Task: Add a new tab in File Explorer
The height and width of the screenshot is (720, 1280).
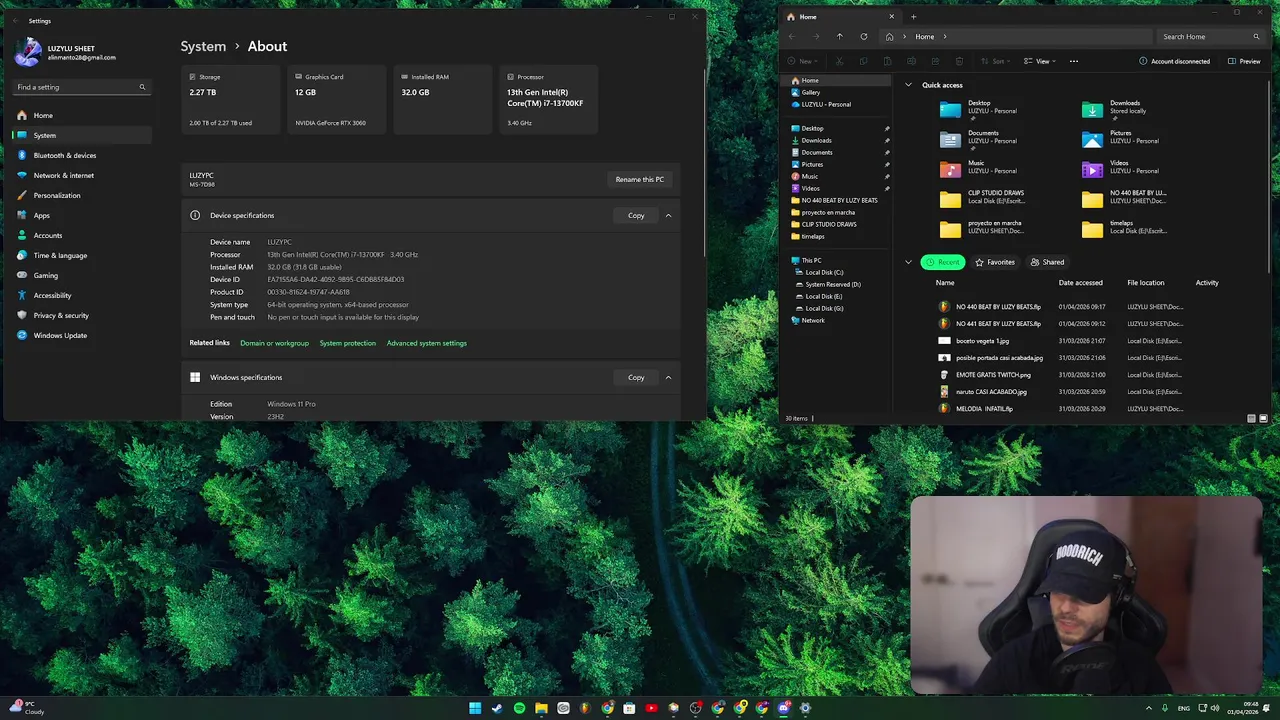Action: 913,17
